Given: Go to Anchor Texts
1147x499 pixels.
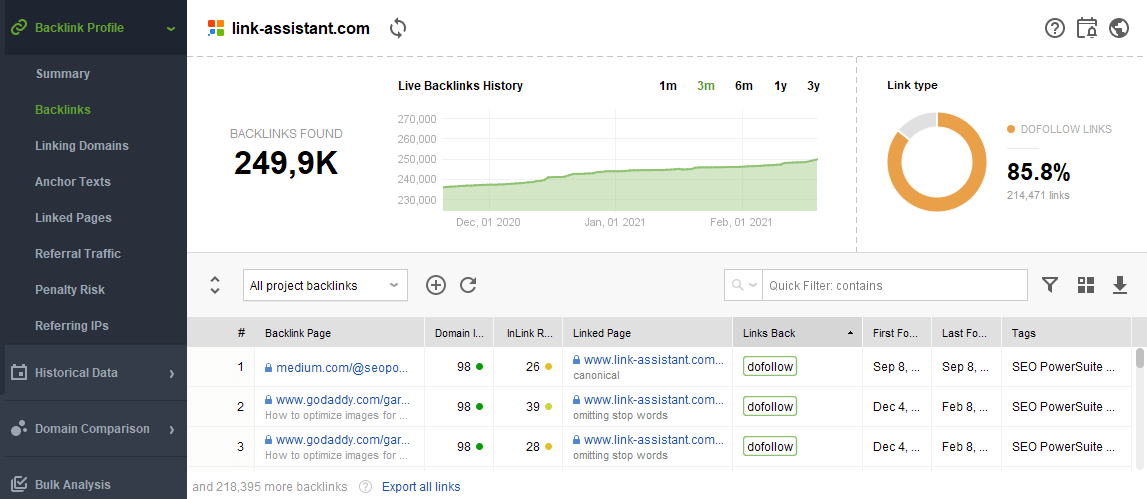Looking at the screenshot, I should coord(72,181).
